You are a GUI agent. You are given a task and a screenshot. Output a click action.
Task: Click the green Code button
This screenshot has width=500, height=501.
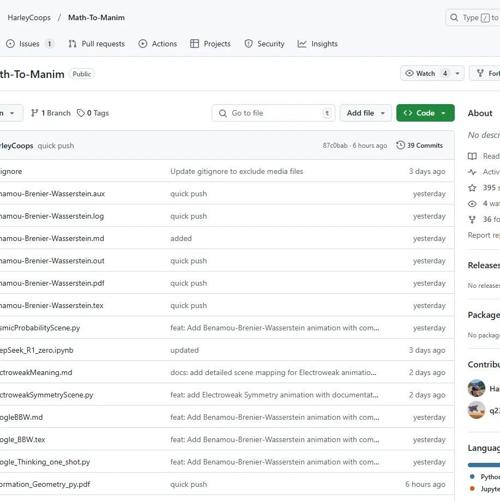point(425,113)
